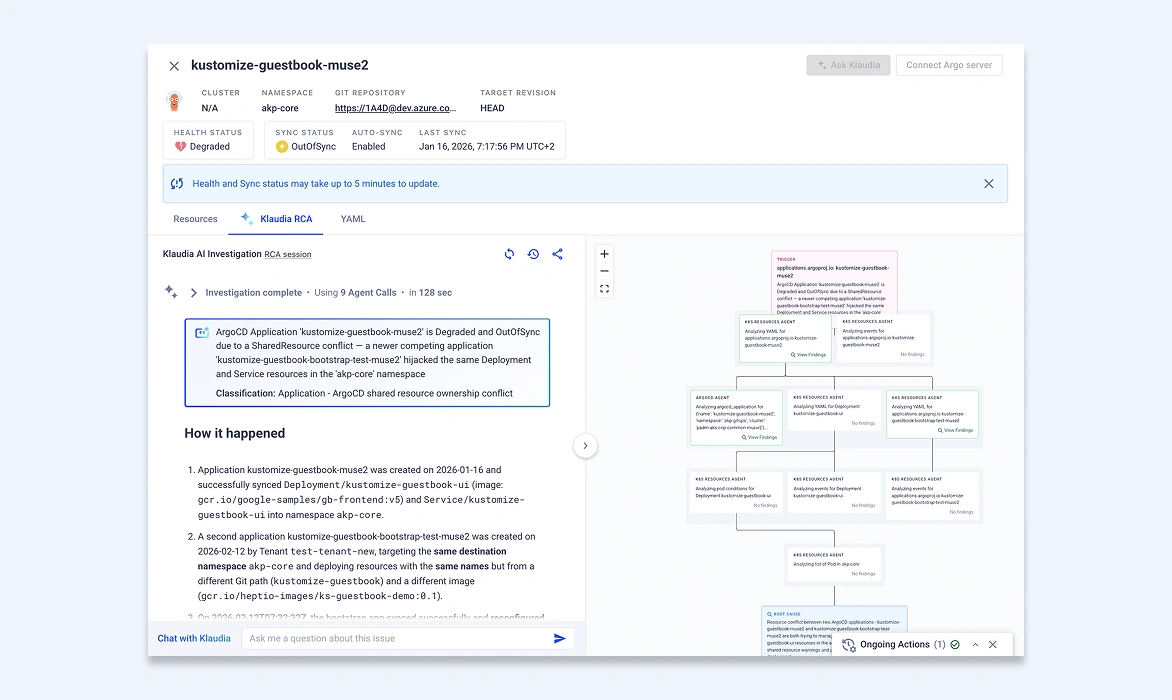This screenshot has height=700, width=1172.
Task: Click the share investigation icon
Action: click(x=558, y=254)
